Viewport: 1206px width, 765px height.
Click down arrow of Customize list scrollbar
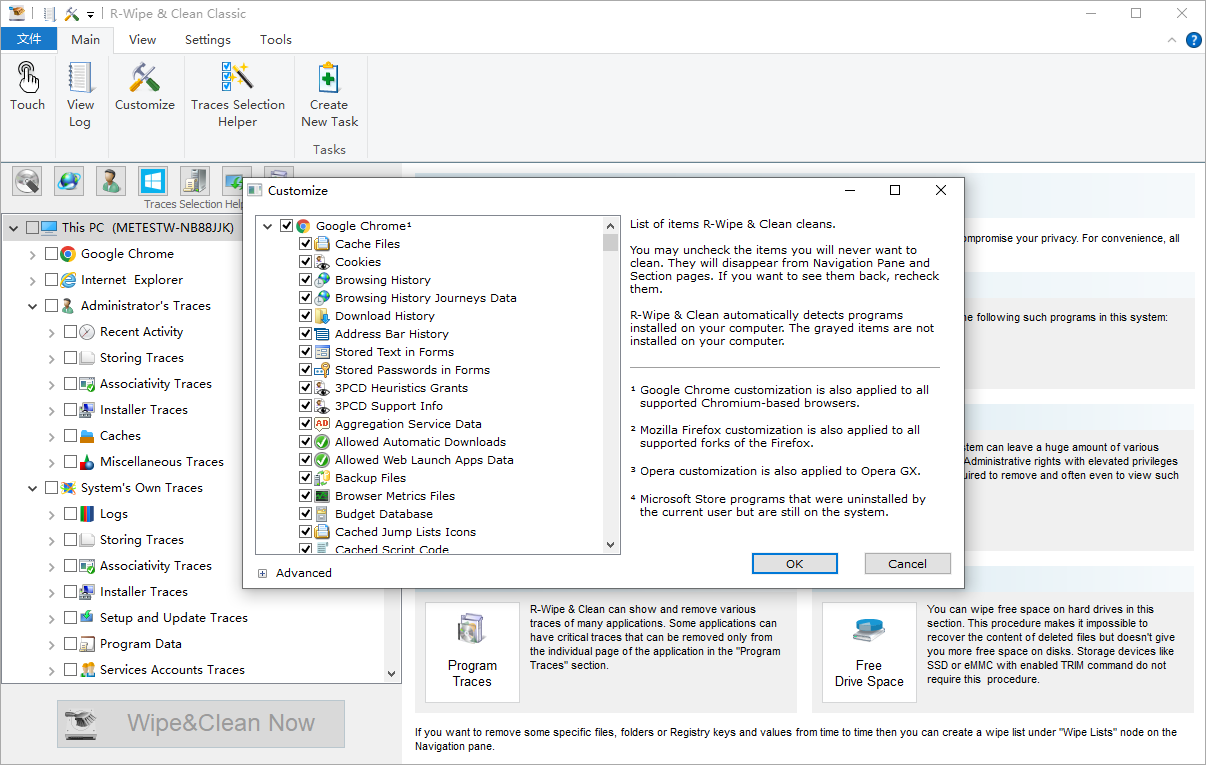coord(610,545)
